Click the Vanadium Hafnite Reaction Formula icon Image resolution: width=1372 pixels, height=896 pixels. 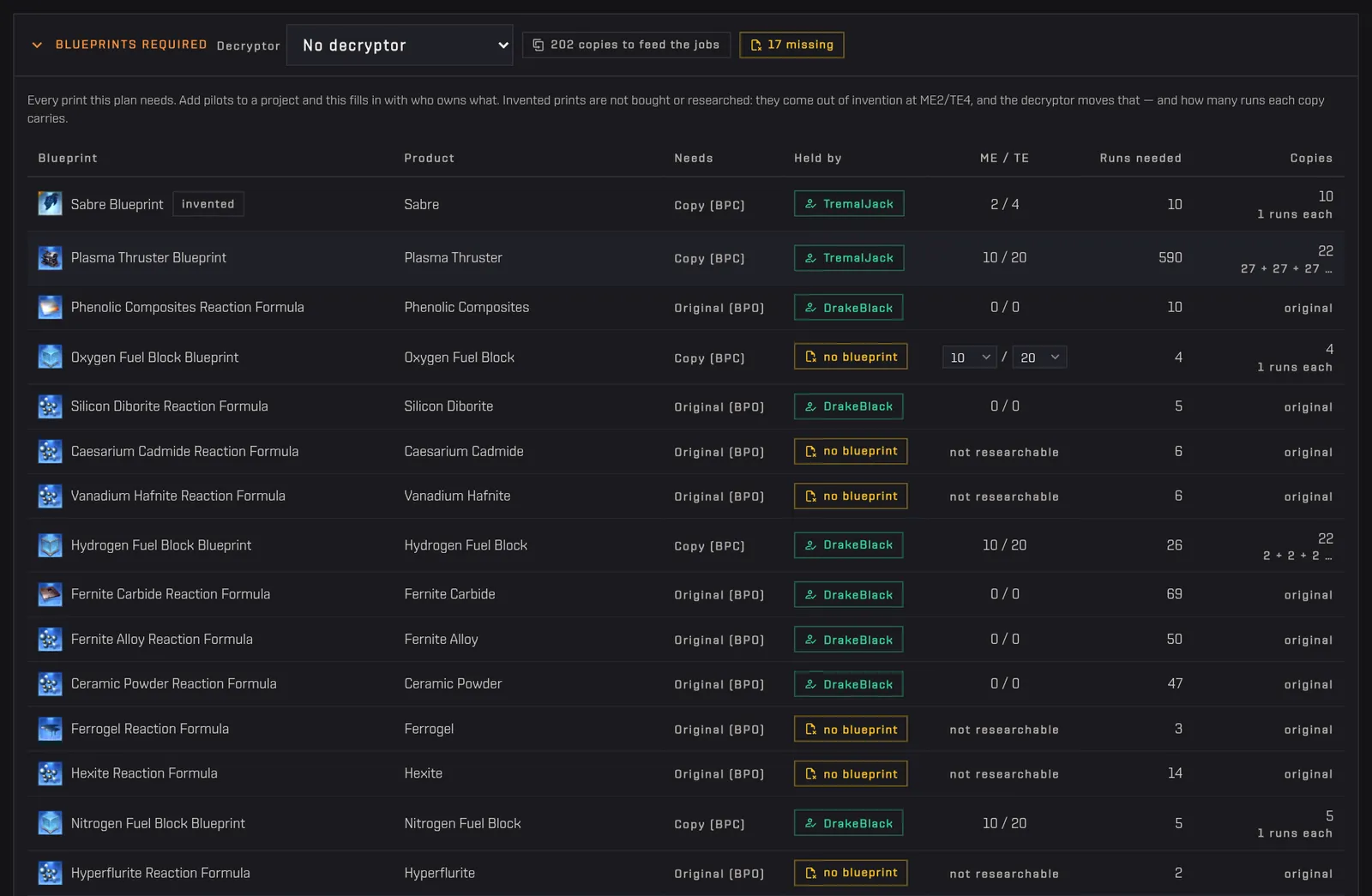(50, 496)
